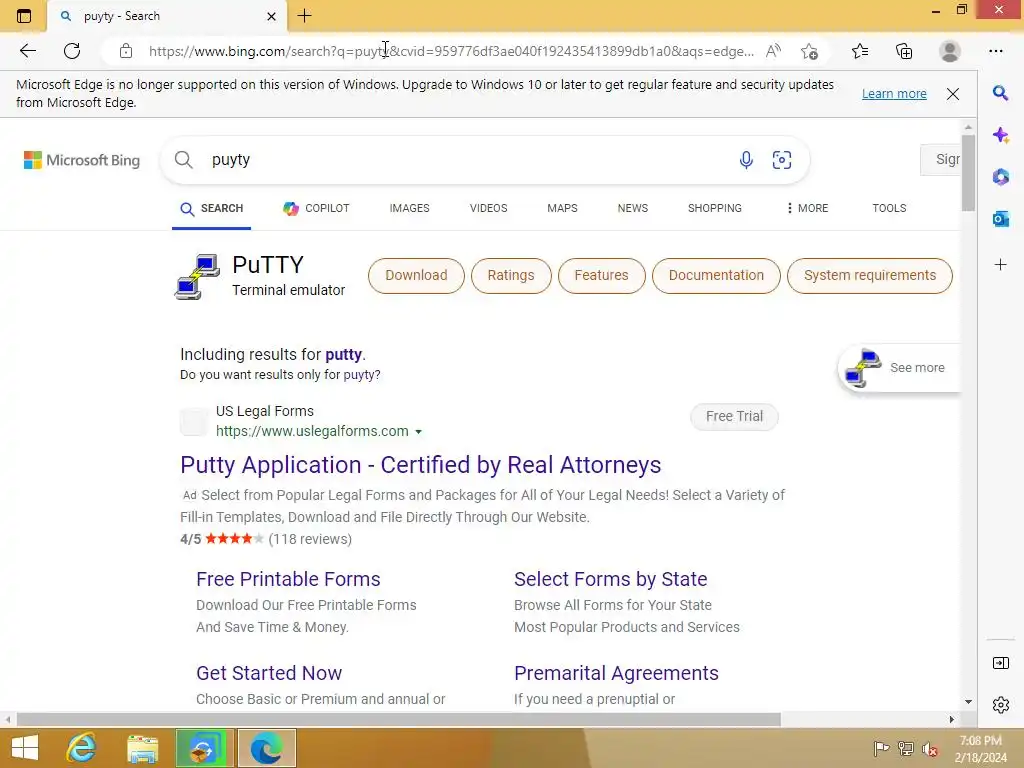1024x768 pixels.
Task: Open sidebar settings gear
Action: point(1000,705)
